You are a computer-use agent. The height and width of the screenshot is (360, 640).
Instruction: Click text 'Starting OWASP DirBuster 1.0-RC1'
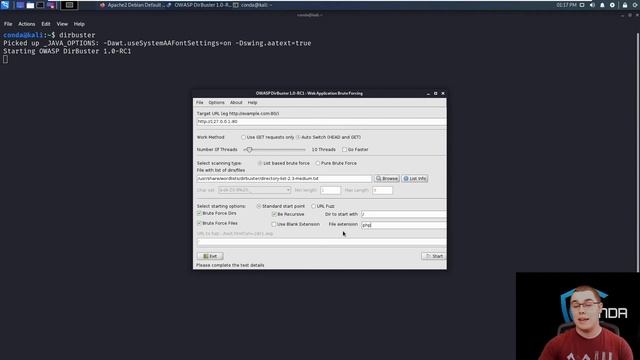tap(67, 51)
